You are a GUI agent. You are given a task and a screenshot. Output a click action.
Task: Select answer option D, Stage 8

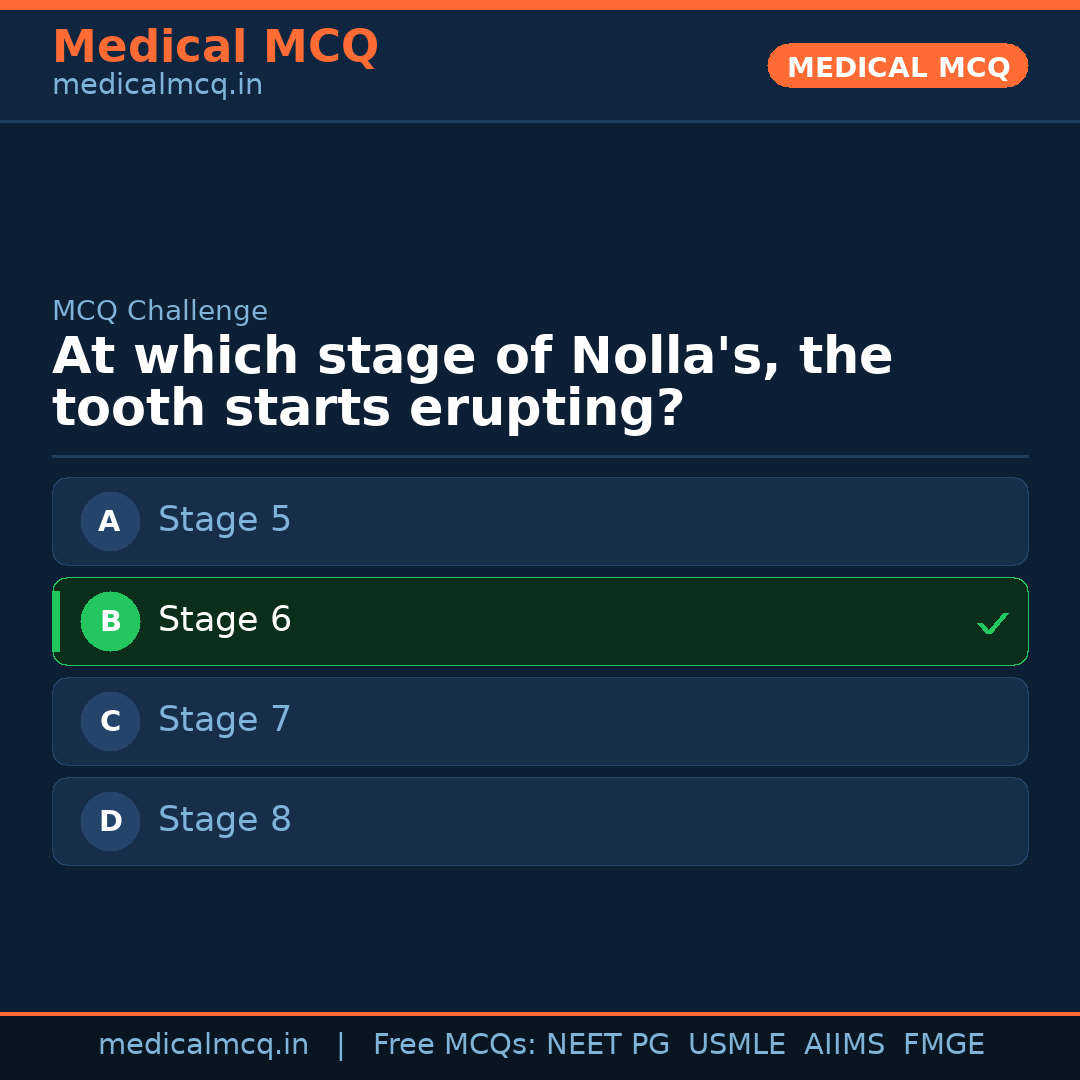point(540,821)
